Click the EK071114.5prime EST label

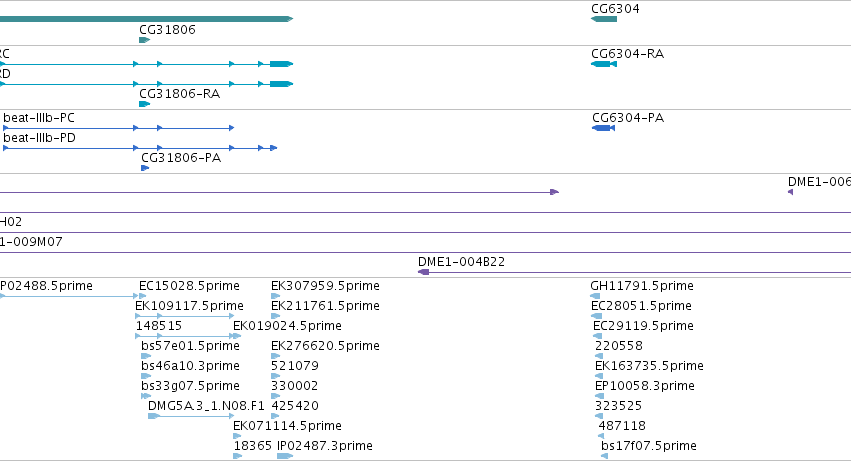[x=287, y=426]
